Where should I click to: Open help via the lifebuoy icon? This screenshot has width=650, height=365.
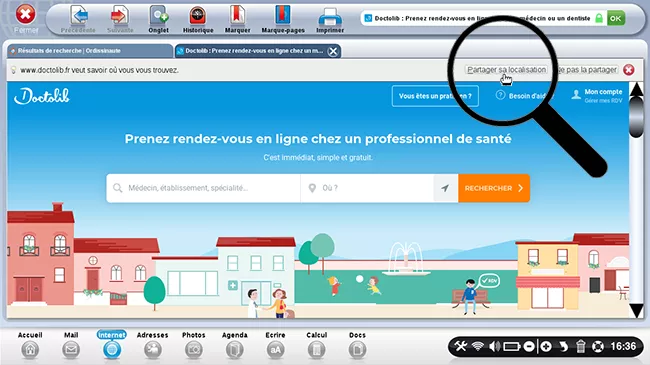tap(597, 346)
